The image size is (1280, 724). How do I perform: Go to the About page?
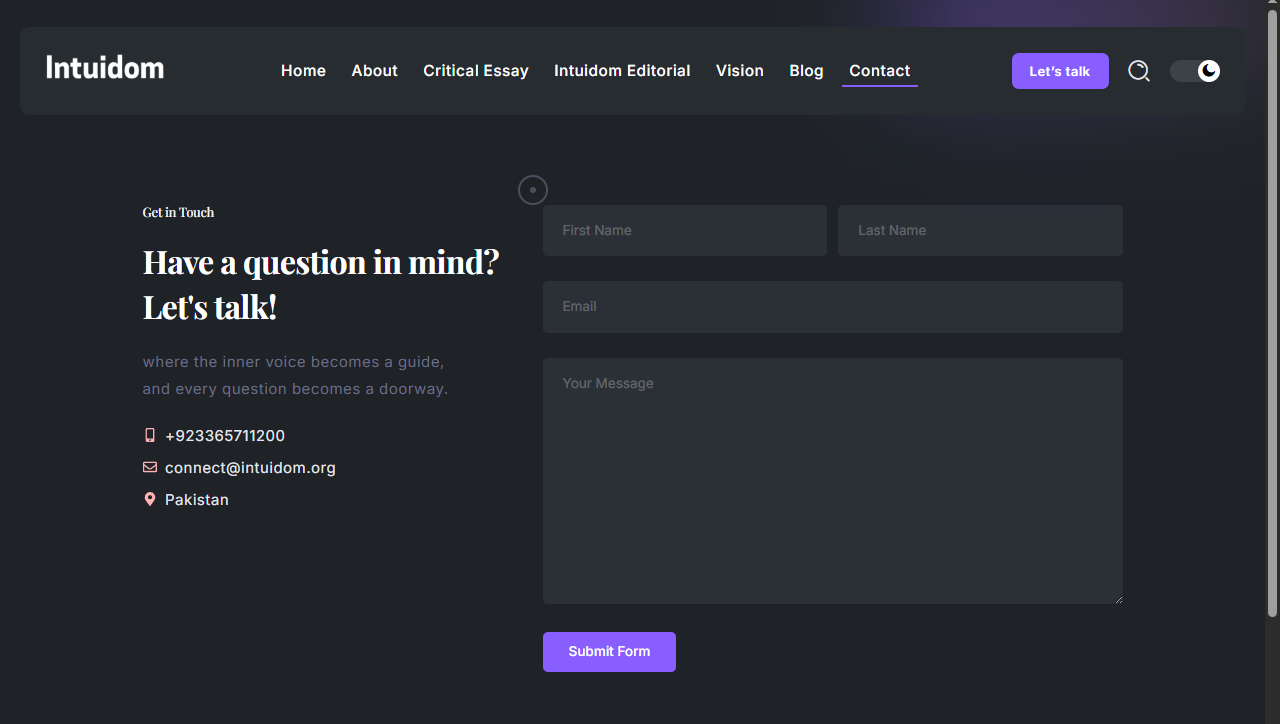click(x=374, y=71)
